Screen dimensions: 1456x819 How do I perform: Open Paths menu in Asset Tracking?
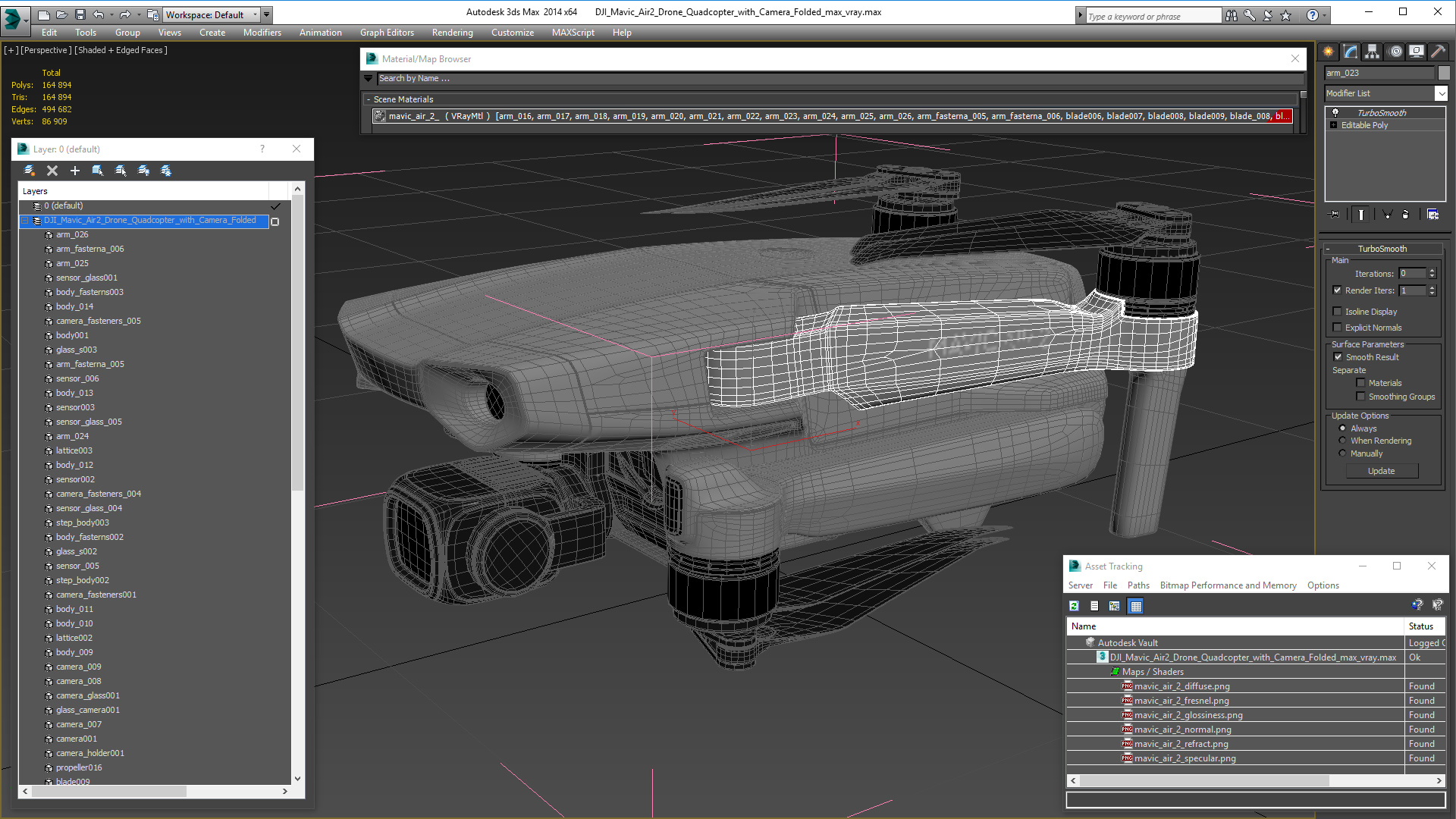[1138, 585]
